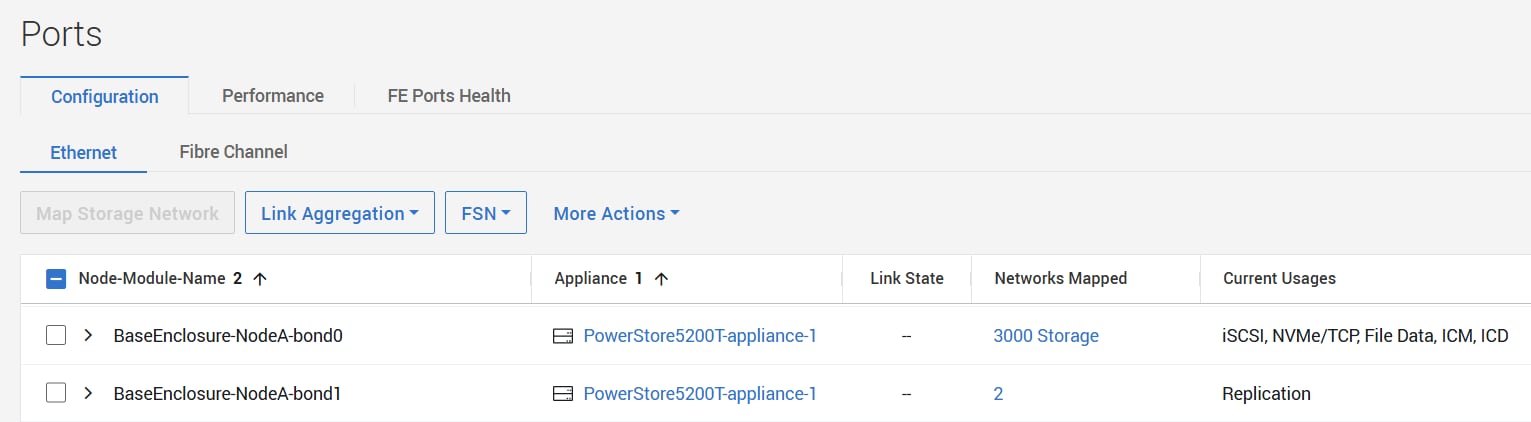Switch to the Configuration tab
1531x422 pixels.
coord(105,96)
